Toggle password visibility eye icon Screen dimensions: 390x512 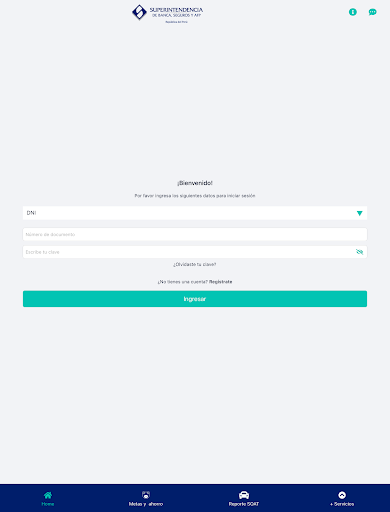359,252
